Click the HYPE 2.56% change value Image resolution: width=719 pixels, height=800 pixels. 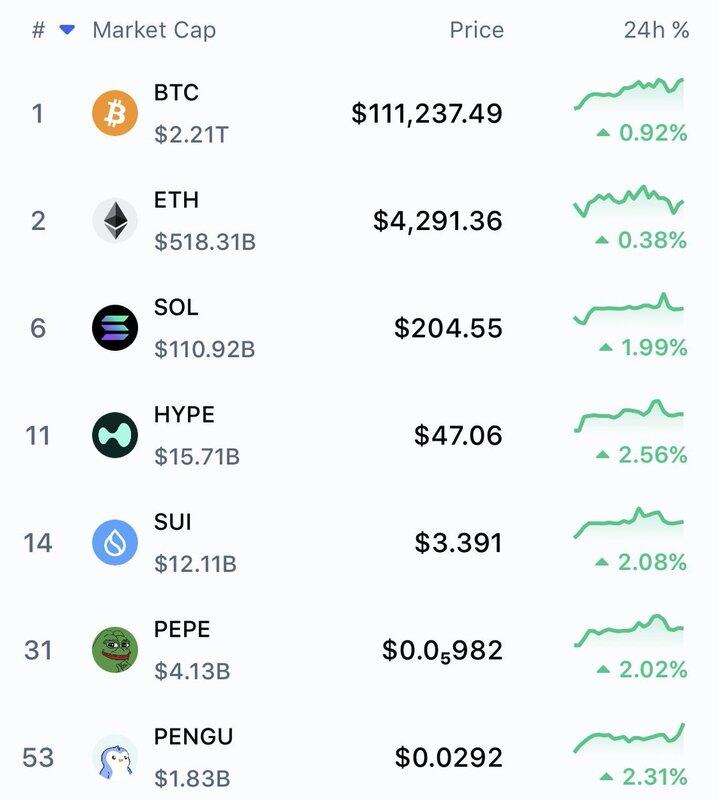point(642,455)
